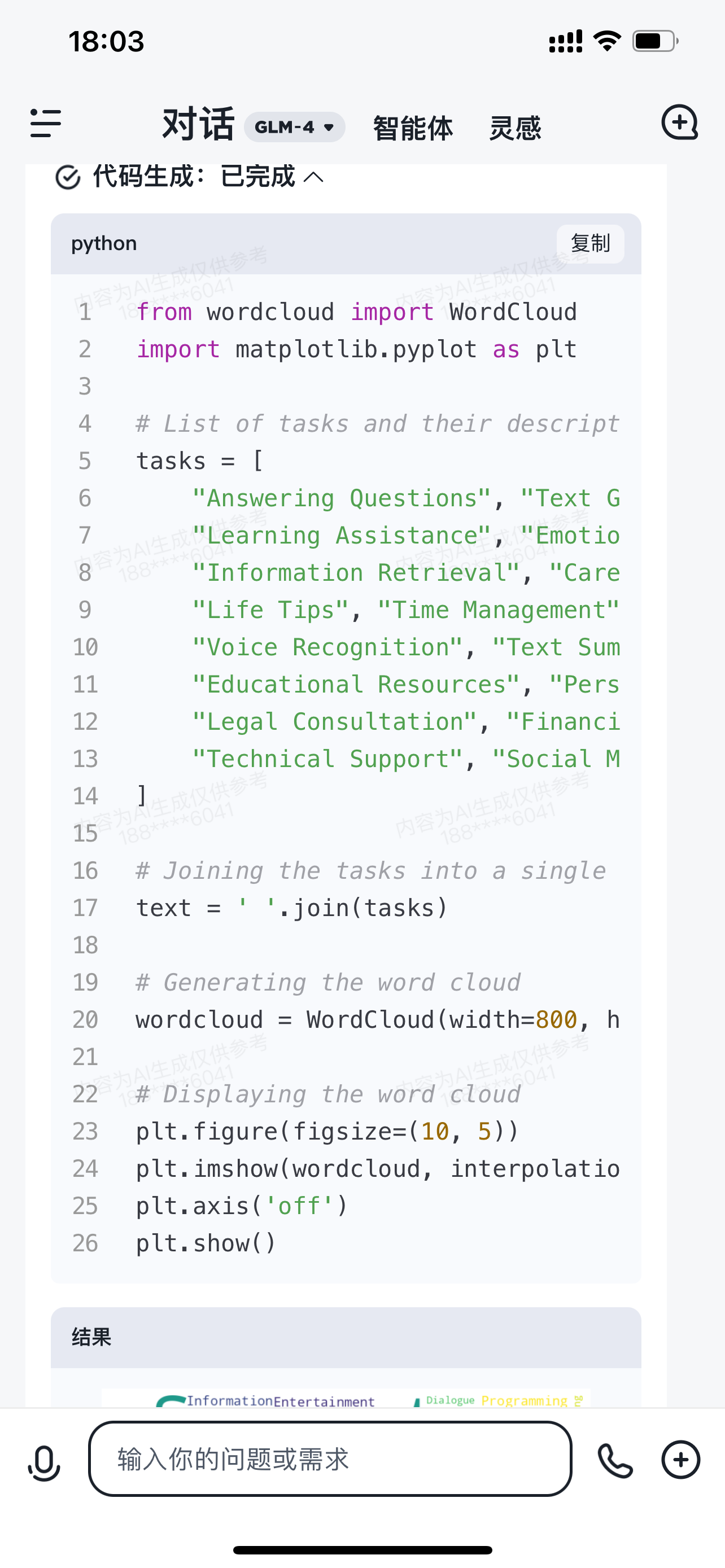
Task: Tap the python language label
Action: (x=104, y=243)
